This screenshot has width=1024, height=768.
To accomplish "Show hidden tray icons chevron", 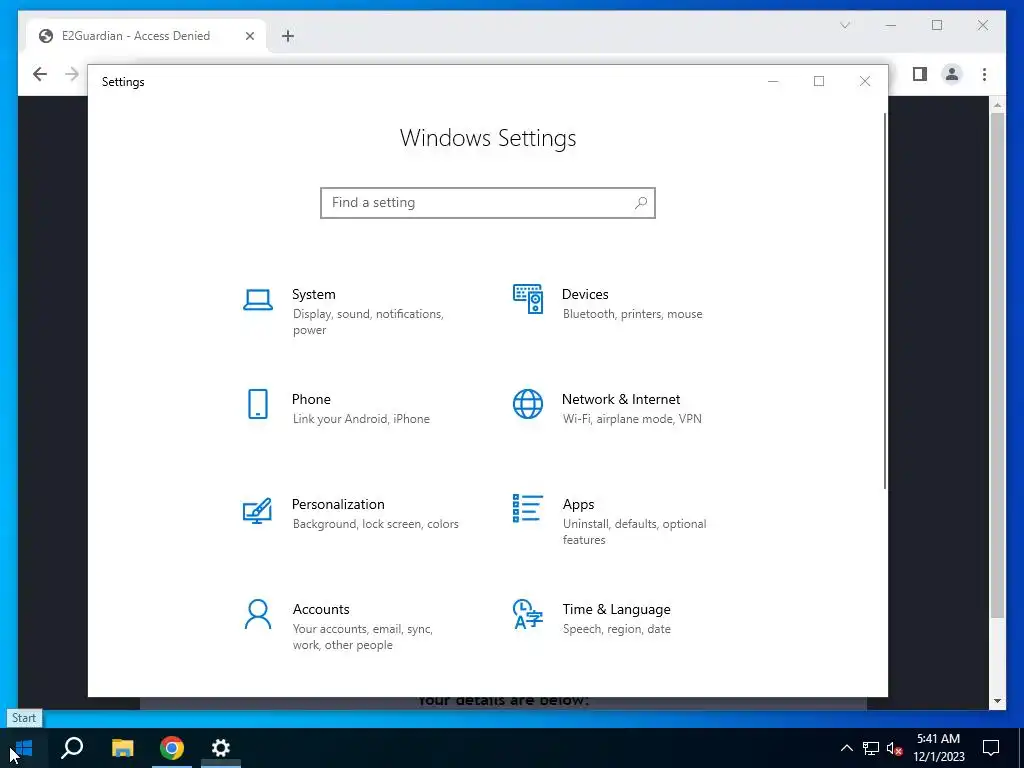I will point(846,748).
